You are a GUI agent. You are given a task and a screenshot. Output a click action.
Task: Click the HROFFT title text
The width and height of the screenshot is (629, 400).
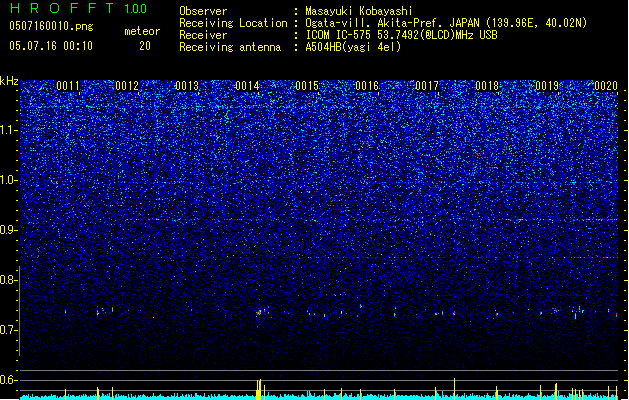pos(62,8)
